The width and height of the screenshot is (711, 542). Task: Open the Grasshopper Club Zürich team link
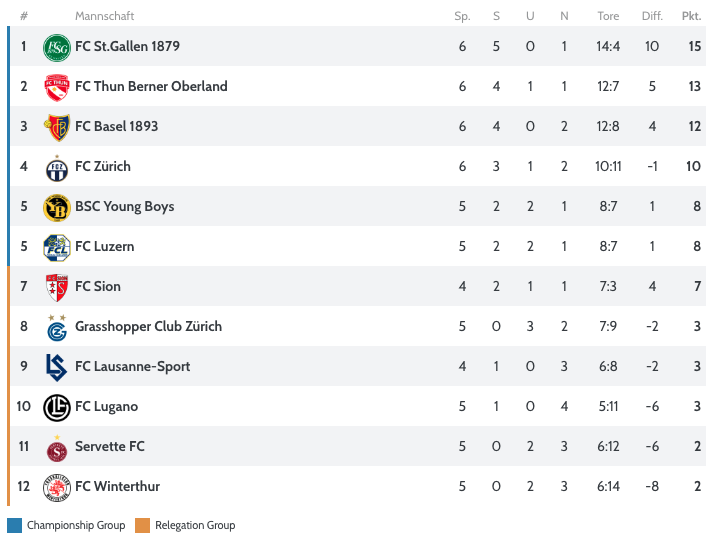pyautogui.click(x=149, y=326)
